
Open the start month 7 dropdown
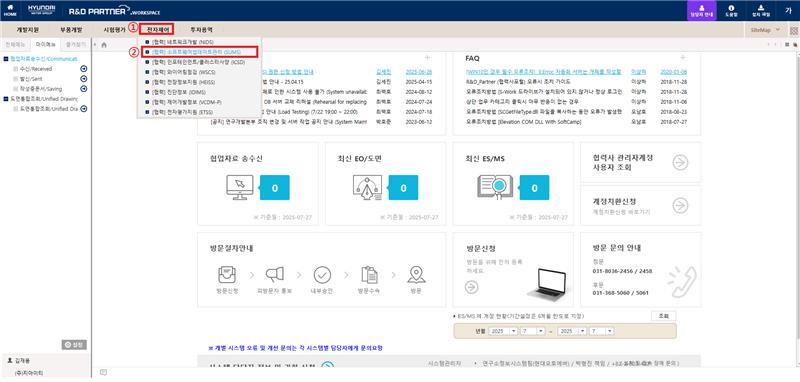tap(533, 331)
